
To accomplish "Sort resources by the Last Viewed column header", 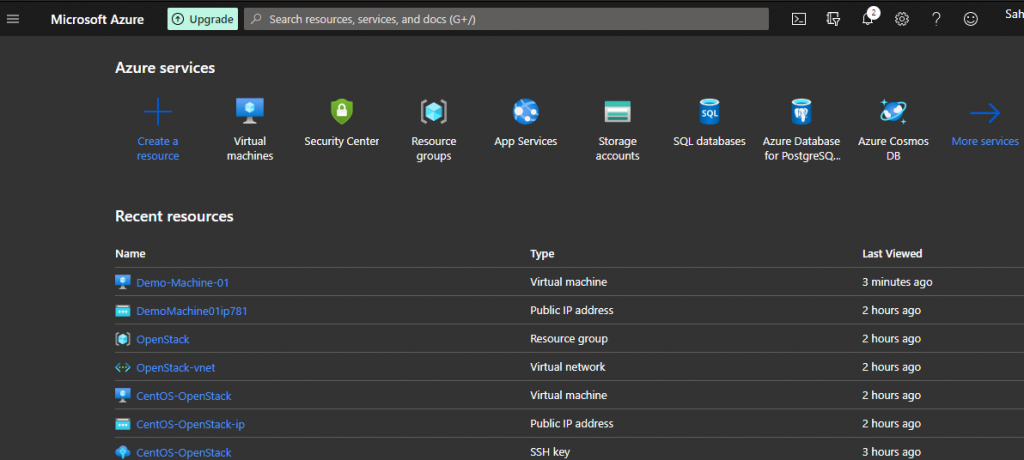I will 892,254.
